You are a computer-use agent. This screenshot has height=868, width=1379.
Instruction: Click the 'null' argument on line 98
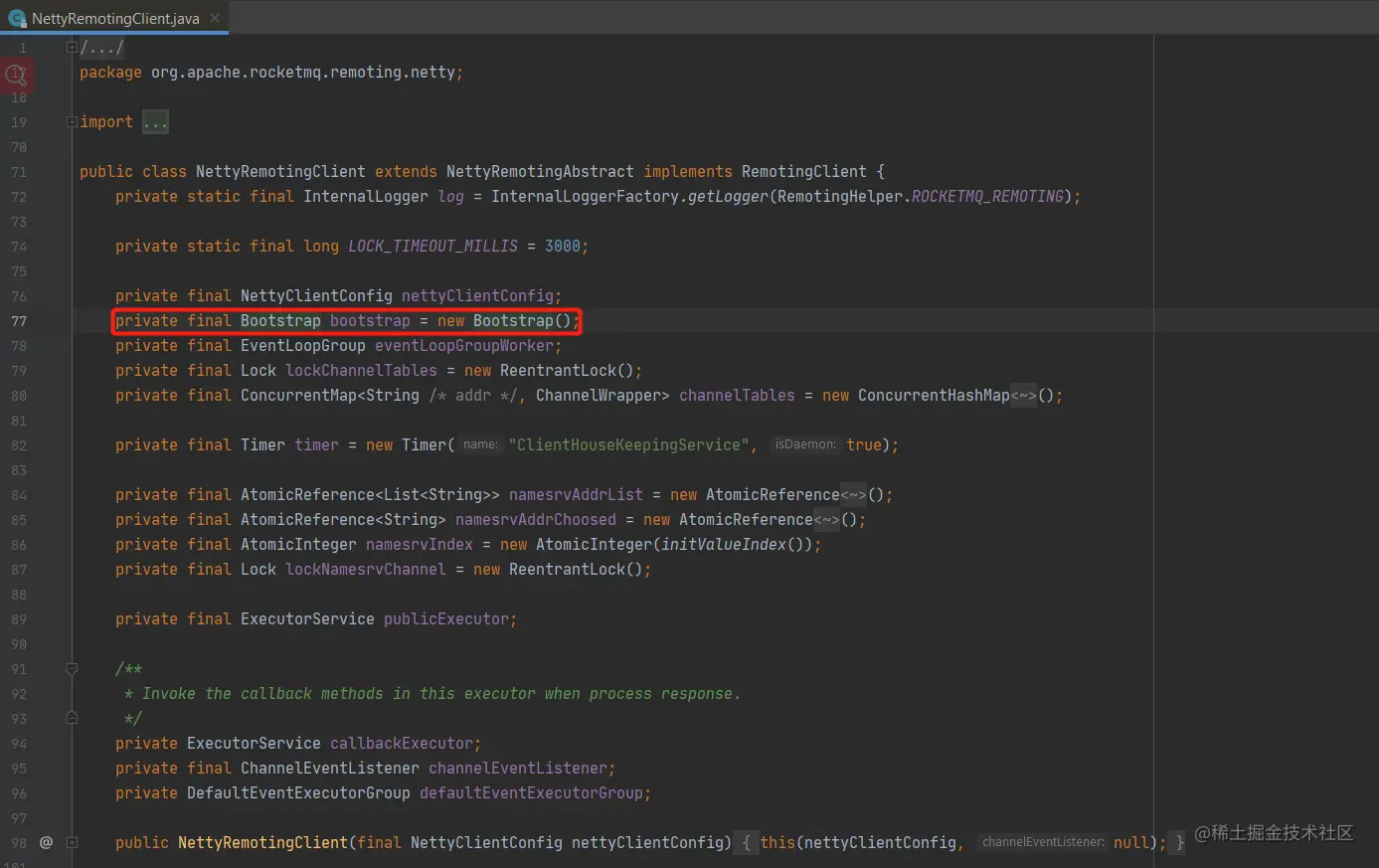(1131, 843)
